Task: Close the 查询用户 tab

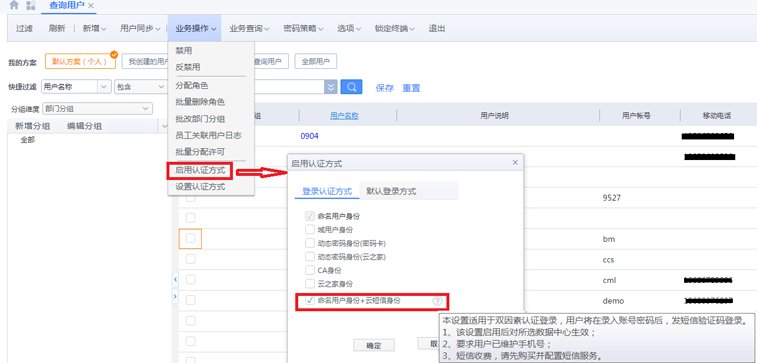Action: point(91,6)
